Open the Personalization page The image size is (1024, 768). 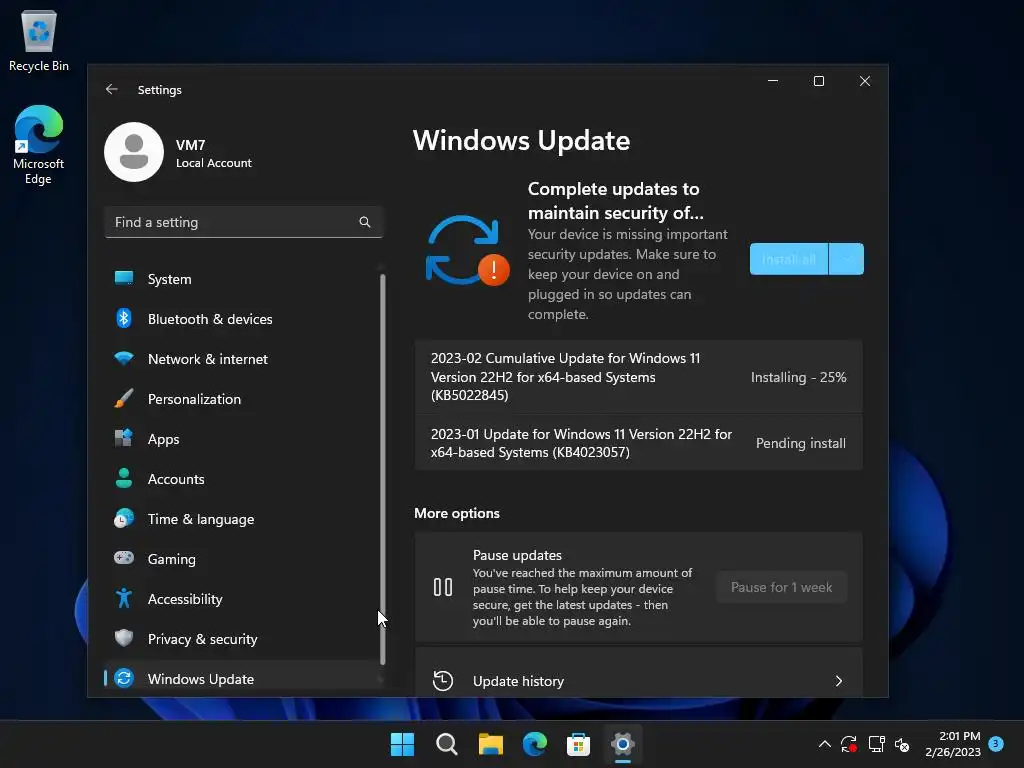coord(242,399)
